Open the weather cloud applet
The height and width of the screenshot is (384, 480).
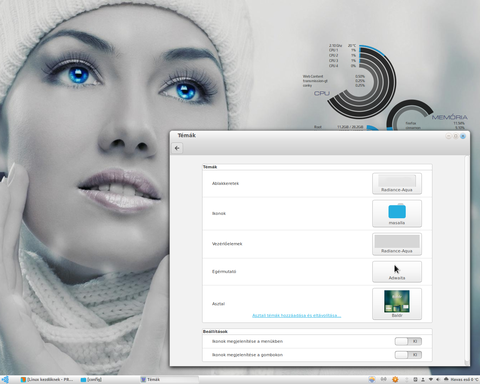tap(461, 379)
